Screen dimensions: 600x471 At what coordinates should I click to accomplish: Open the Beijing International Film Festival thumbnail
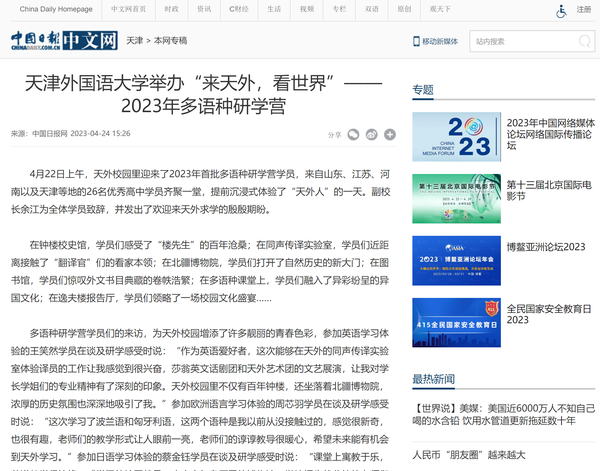[456, 190]
